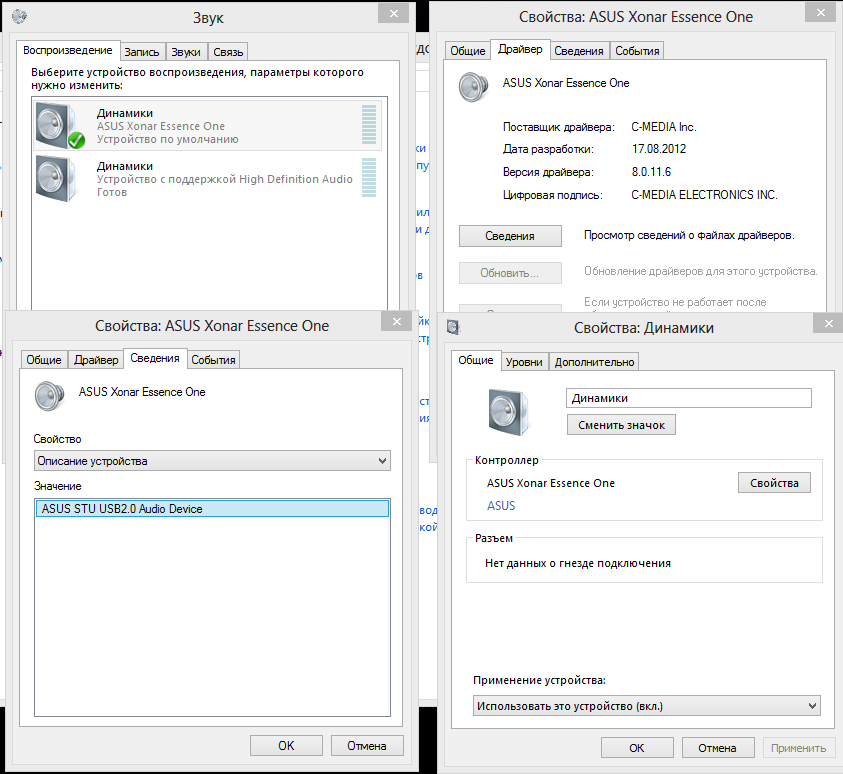Select High Definition Audio speaker device icon
This screenshot has height=774, width=843.
click(x=55, y=179)
